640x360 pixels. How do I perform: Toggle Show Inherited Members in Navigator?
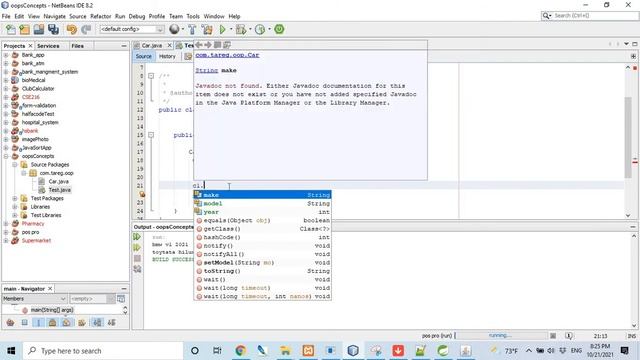pos(10,322)
